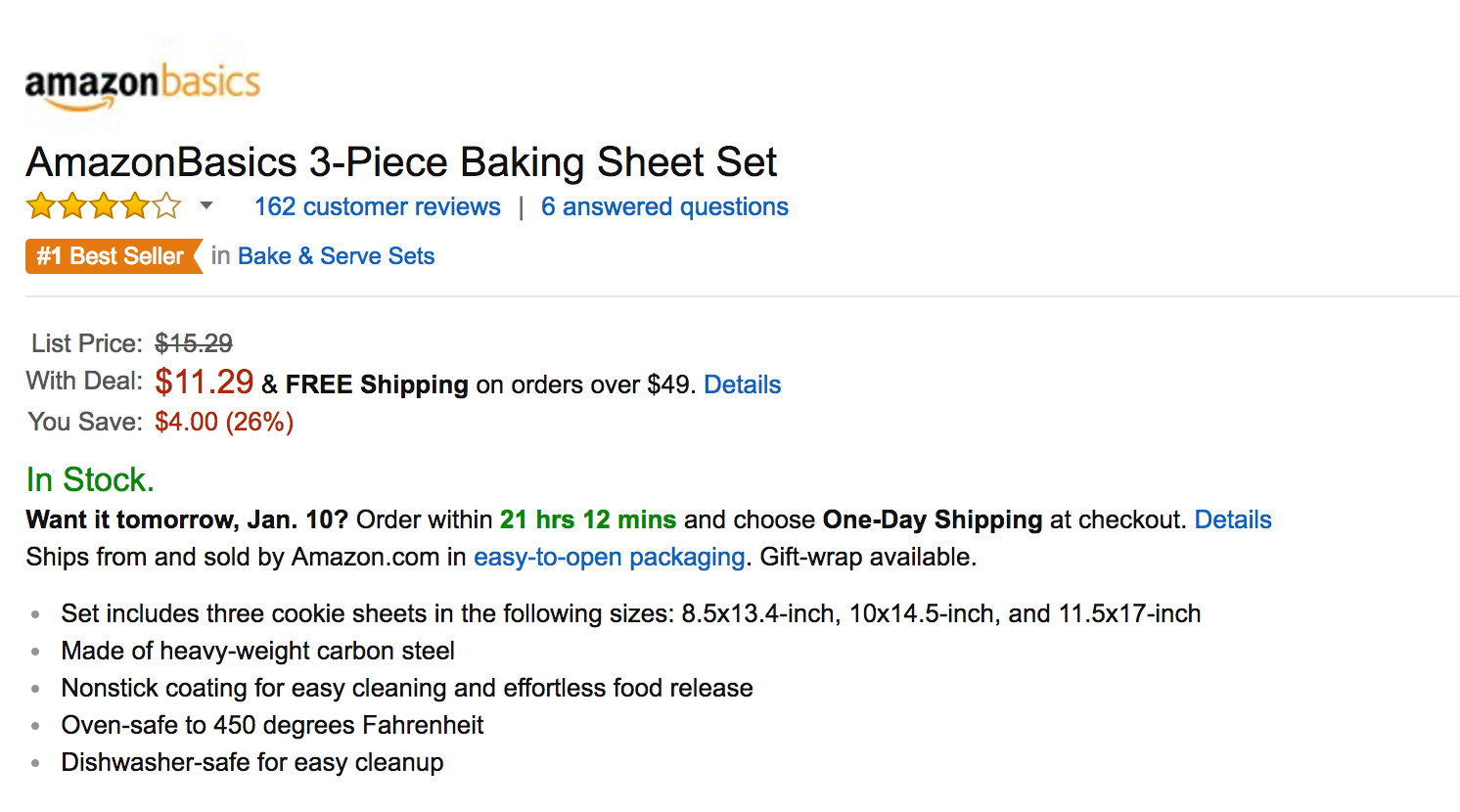This screenshot has height=812, width=1460.
Task: Click the AmazonBasics logo
Action: (143, 86)
